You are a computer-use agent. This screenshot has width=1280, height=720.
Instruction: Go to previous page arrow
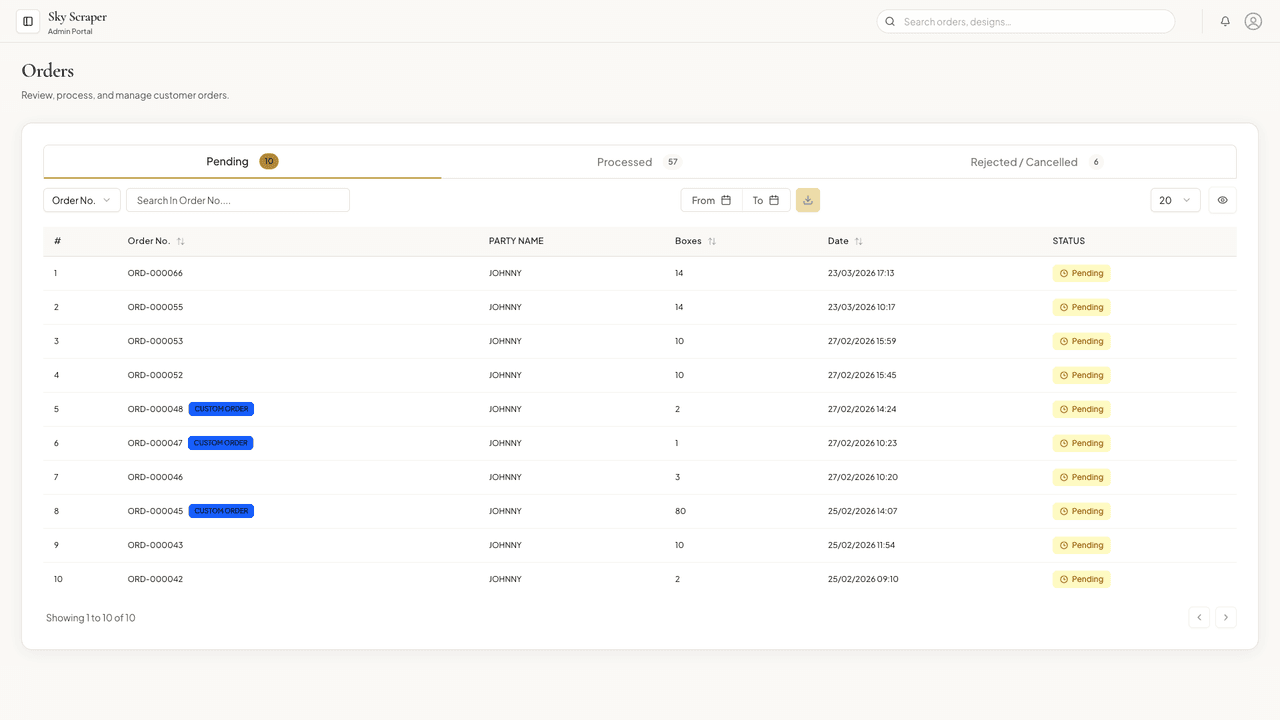(x=1199, y=617)
